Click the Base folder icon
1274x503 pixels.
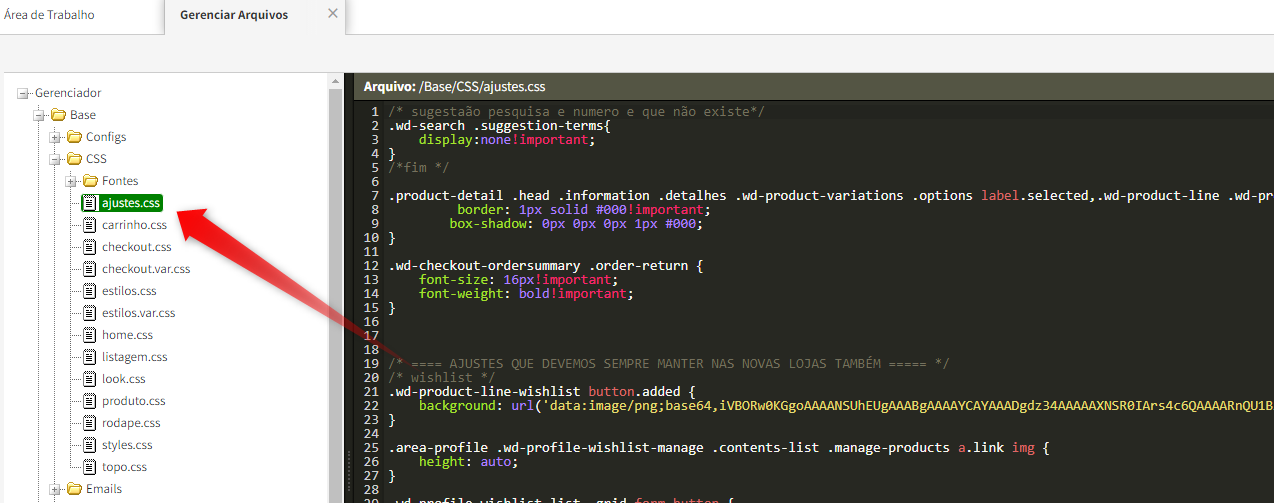pyautogui.click(x=58, y=115)
